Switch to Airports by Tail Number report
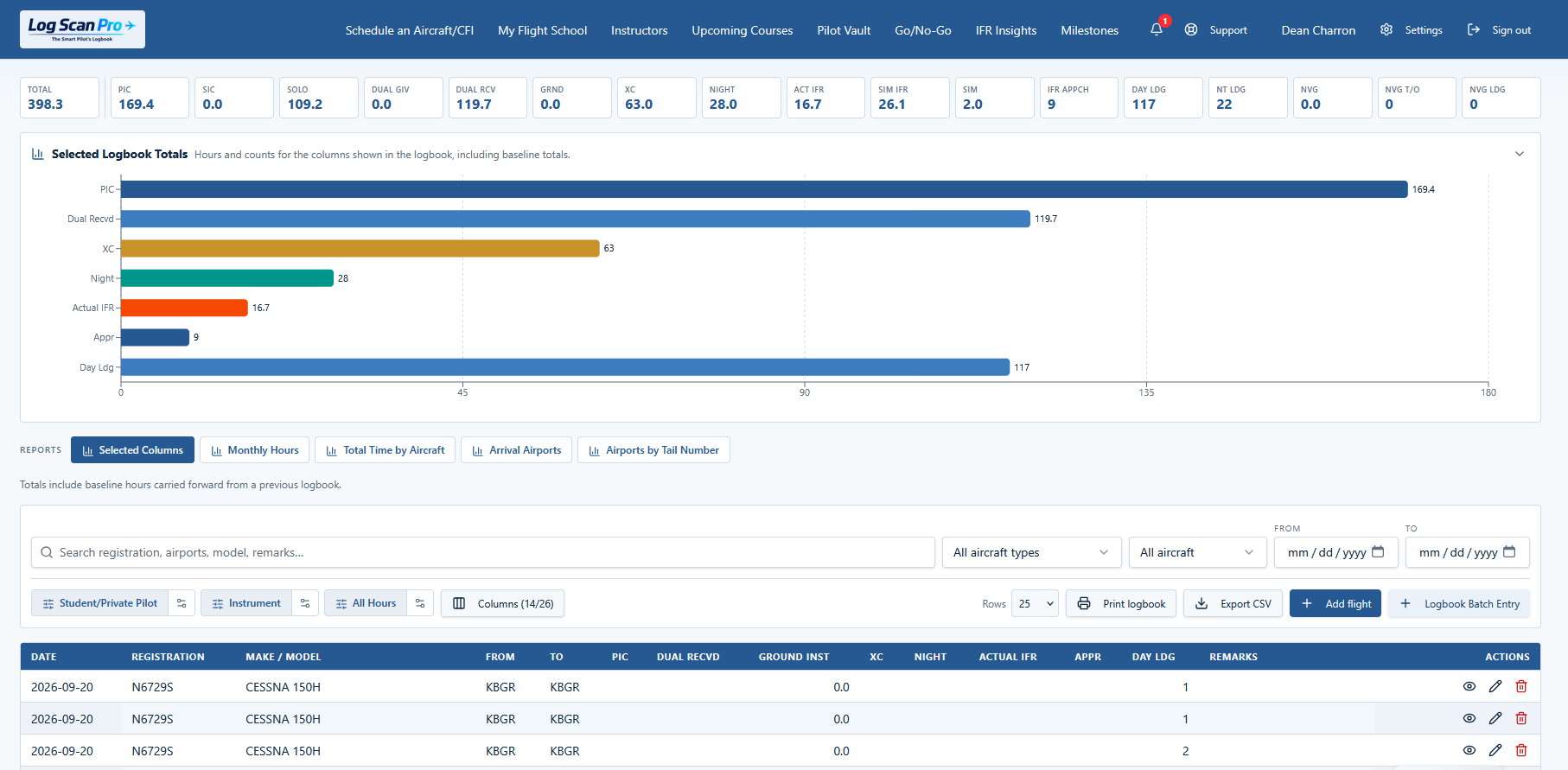The width and height of the screenshot is (1568, 770). [653, 450]
